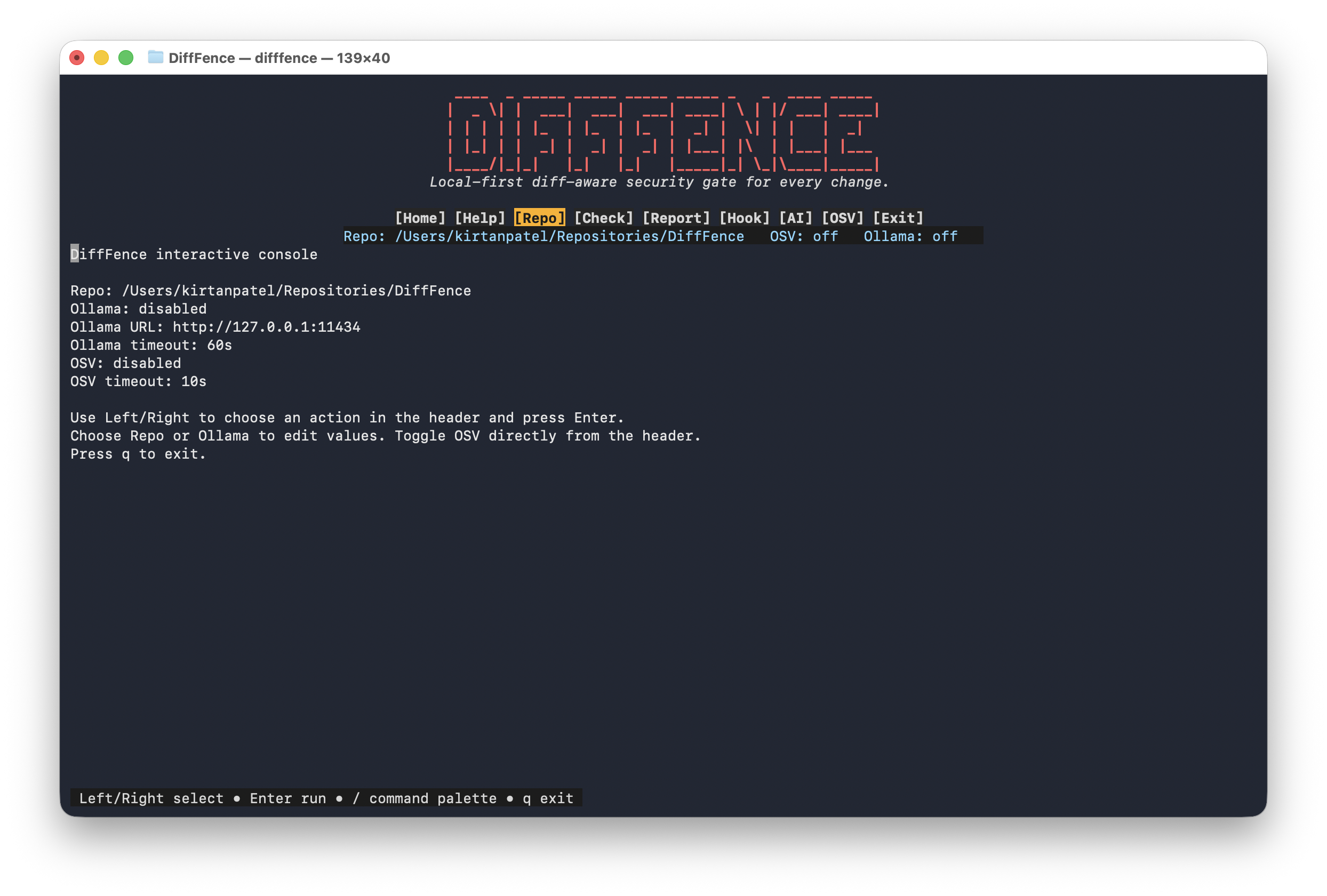Toggle the [AI] header action
Image resolution: width=1327 pixels, height=896 pixels.
pos(795,218)
